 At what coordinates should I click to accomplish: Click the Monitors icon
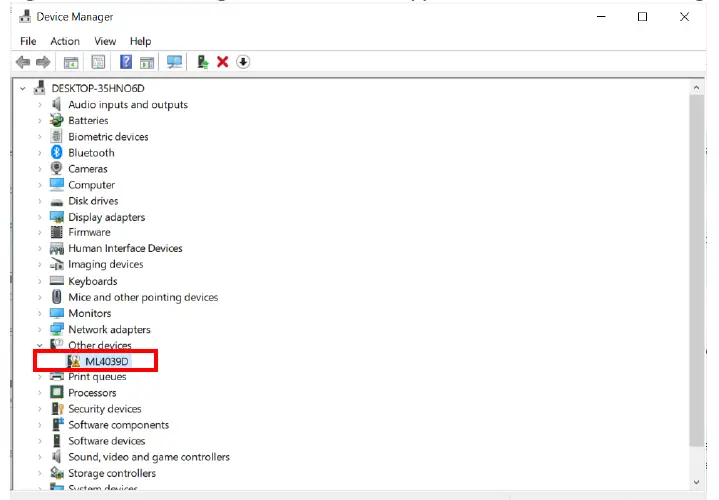click(57, 313)
